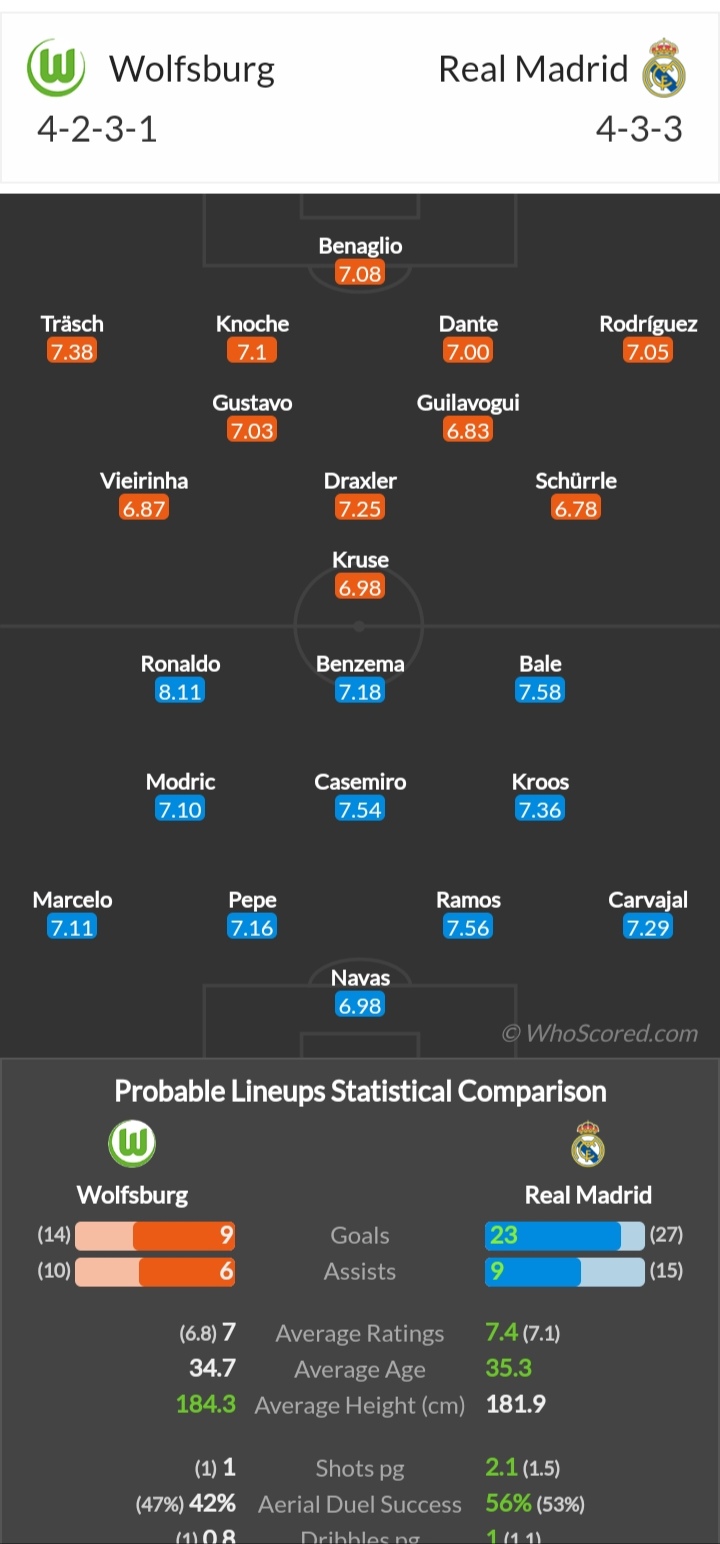
Task: Select Draxler's 7.25 rating badge
Action: 360,508
